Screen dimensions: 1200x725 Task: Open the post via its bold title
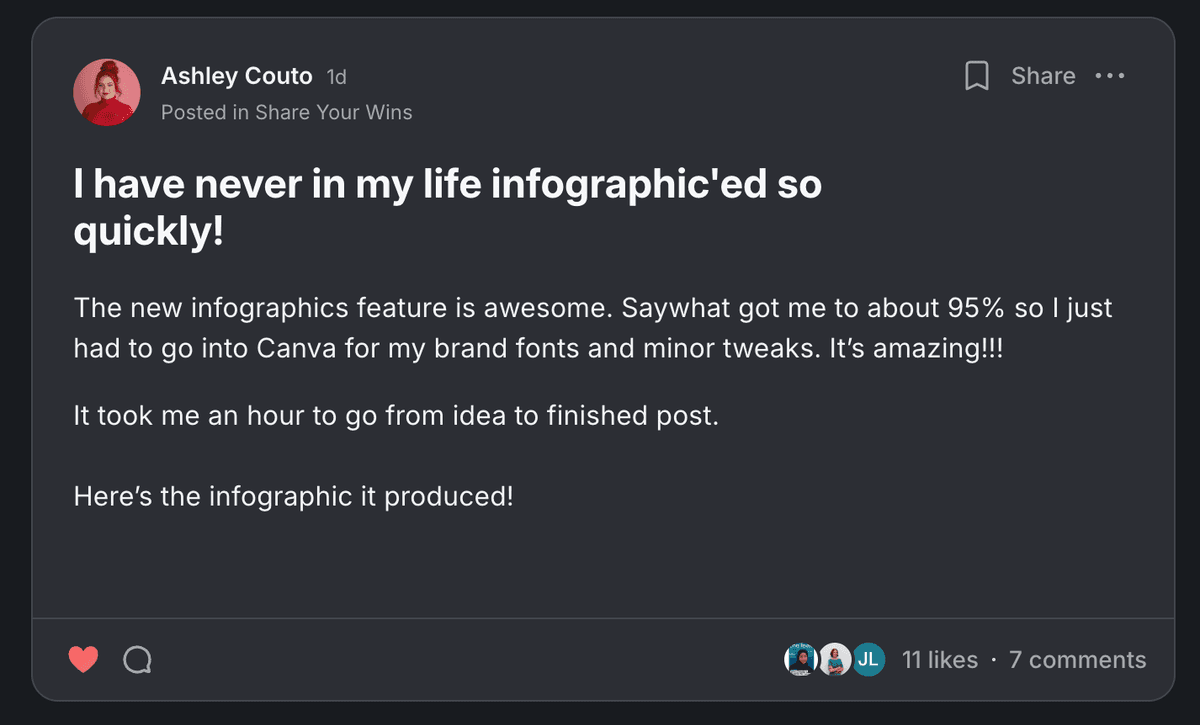click(447, 206)
